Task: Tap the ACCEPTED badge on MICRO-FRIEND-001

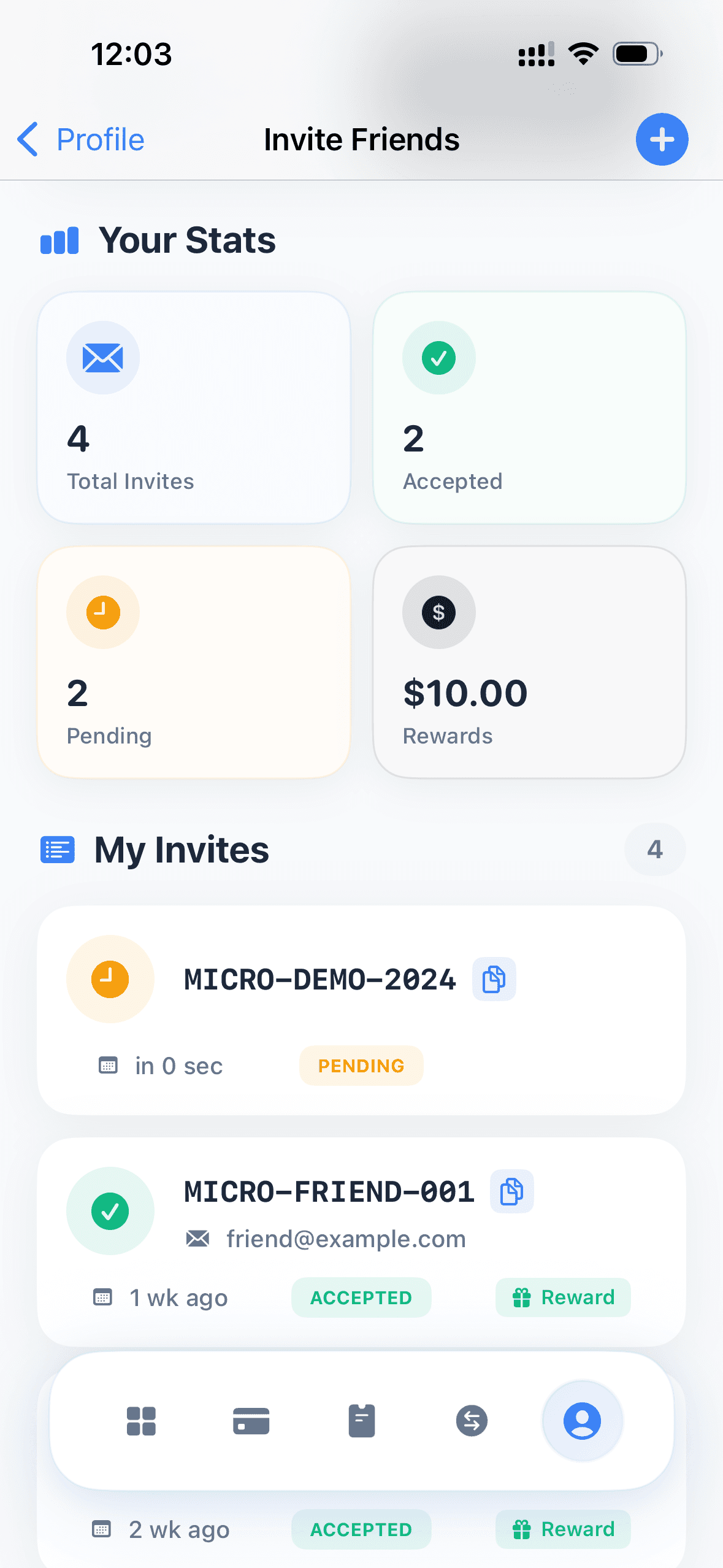Action: click(361, 1297)
